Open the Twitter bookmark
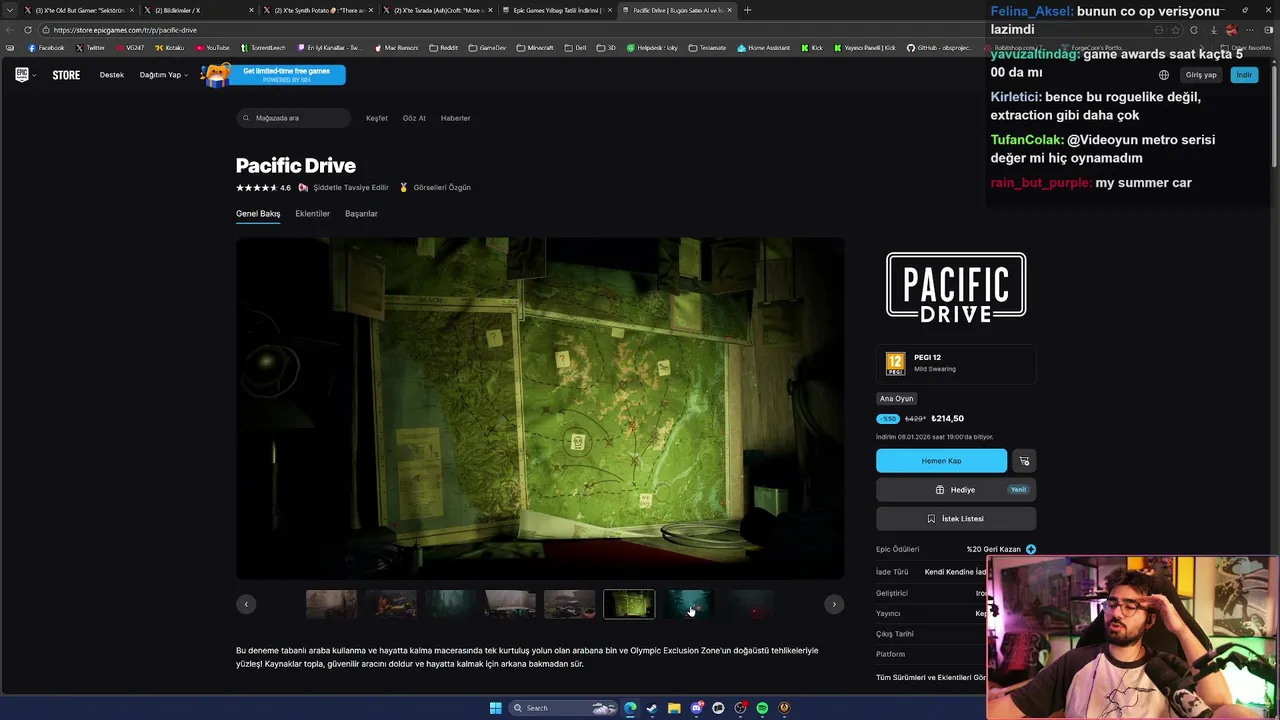 (x=90, y=48)
